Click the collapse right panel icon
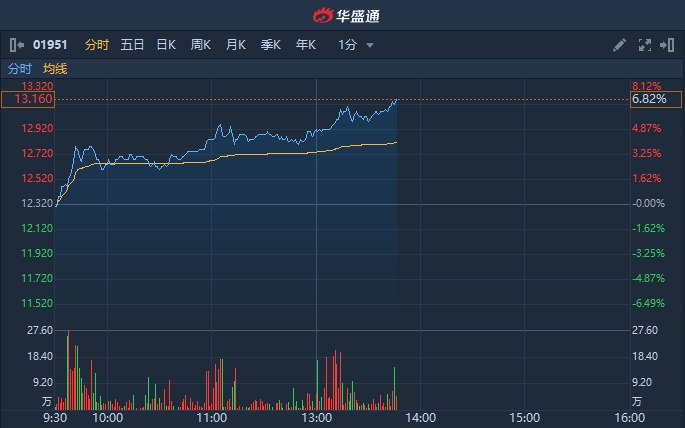The image size is (685, 428). 667,45
